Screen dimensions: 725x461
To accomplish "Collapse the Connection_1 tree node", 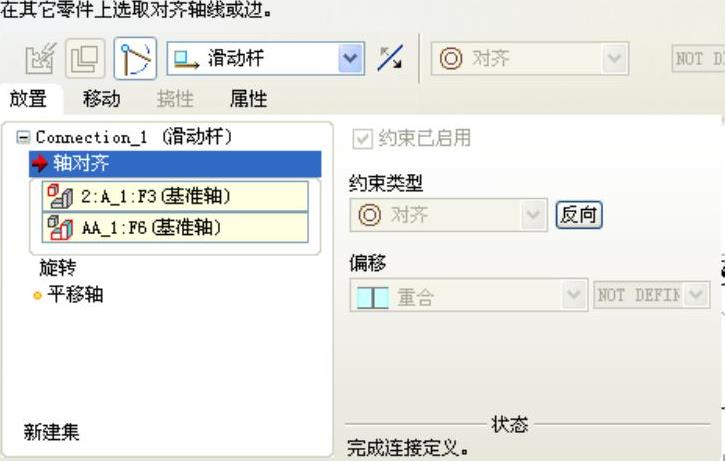I will tap(23, 137).
